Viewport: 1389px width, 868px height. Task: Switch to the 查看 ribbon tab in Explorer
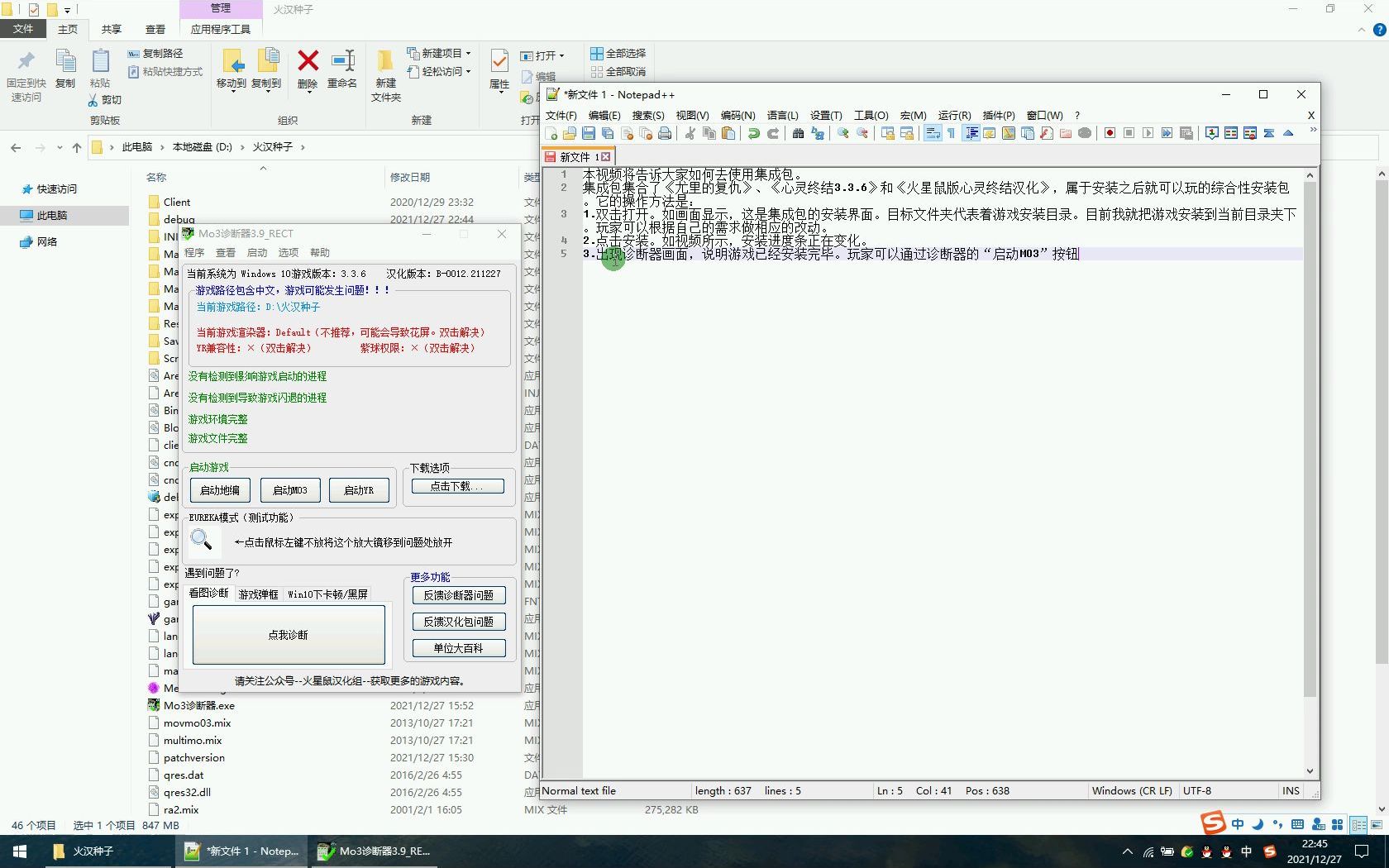155,29
